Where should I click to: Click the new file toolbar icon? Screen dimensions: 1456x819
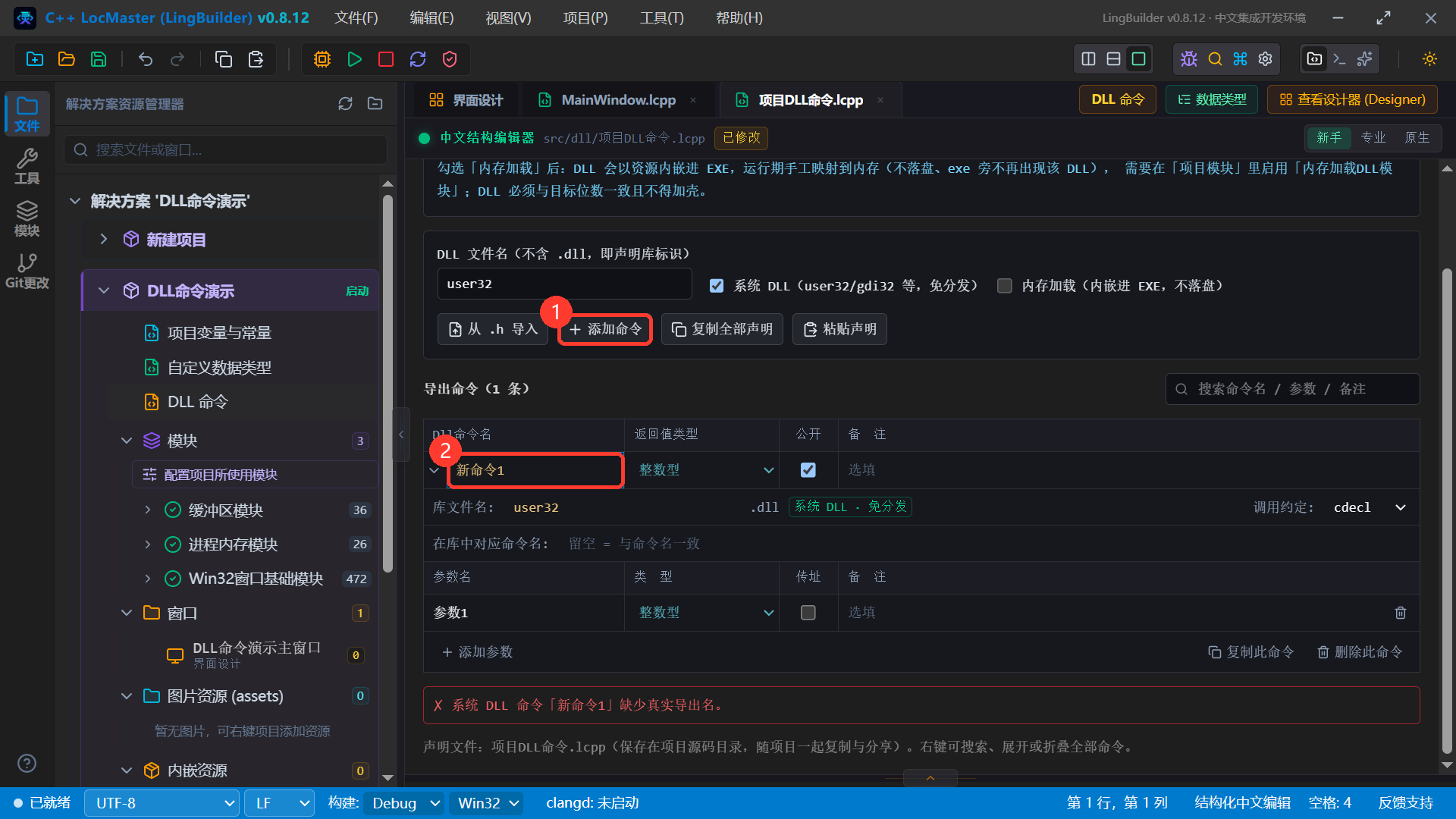click(35, 59)
